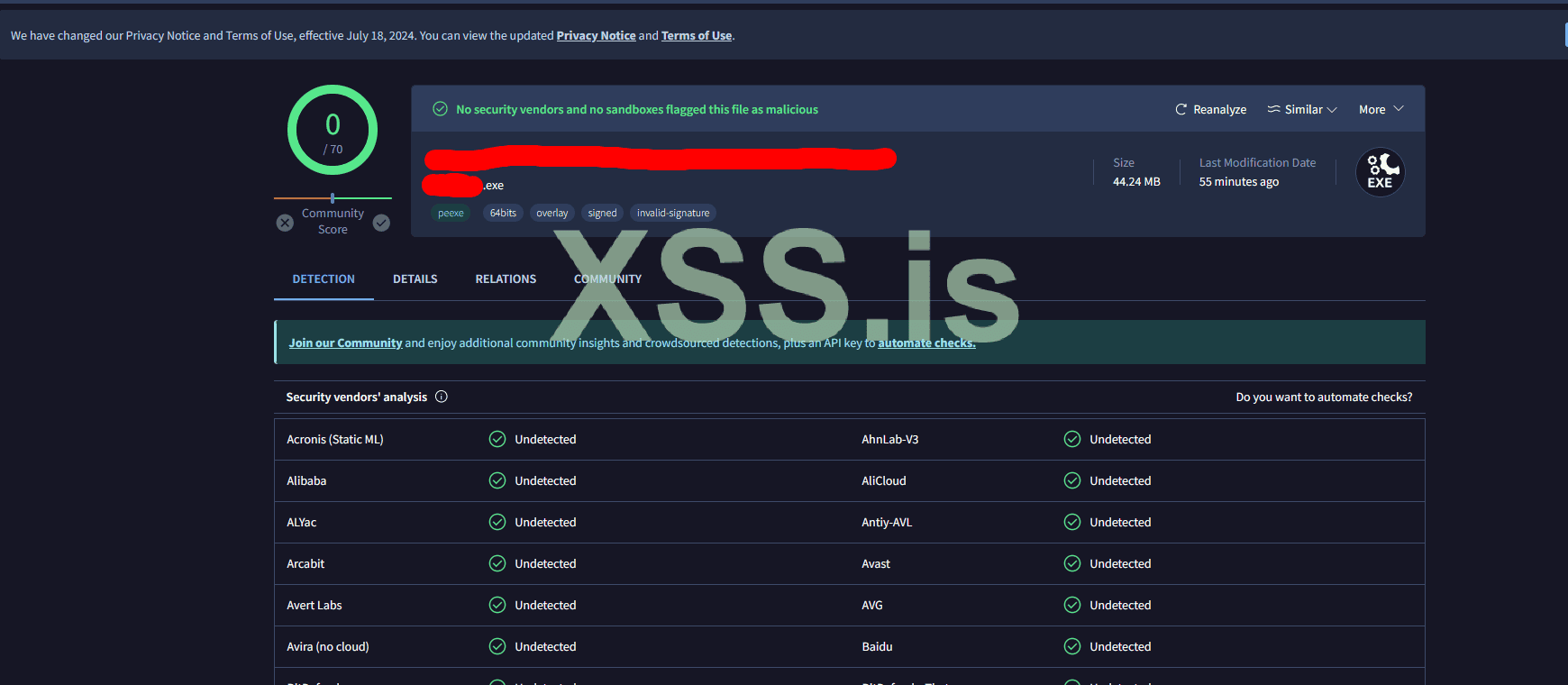Select the overlay tag
This screenshot has height=685, width=1568.
click(x=552, y=214)
